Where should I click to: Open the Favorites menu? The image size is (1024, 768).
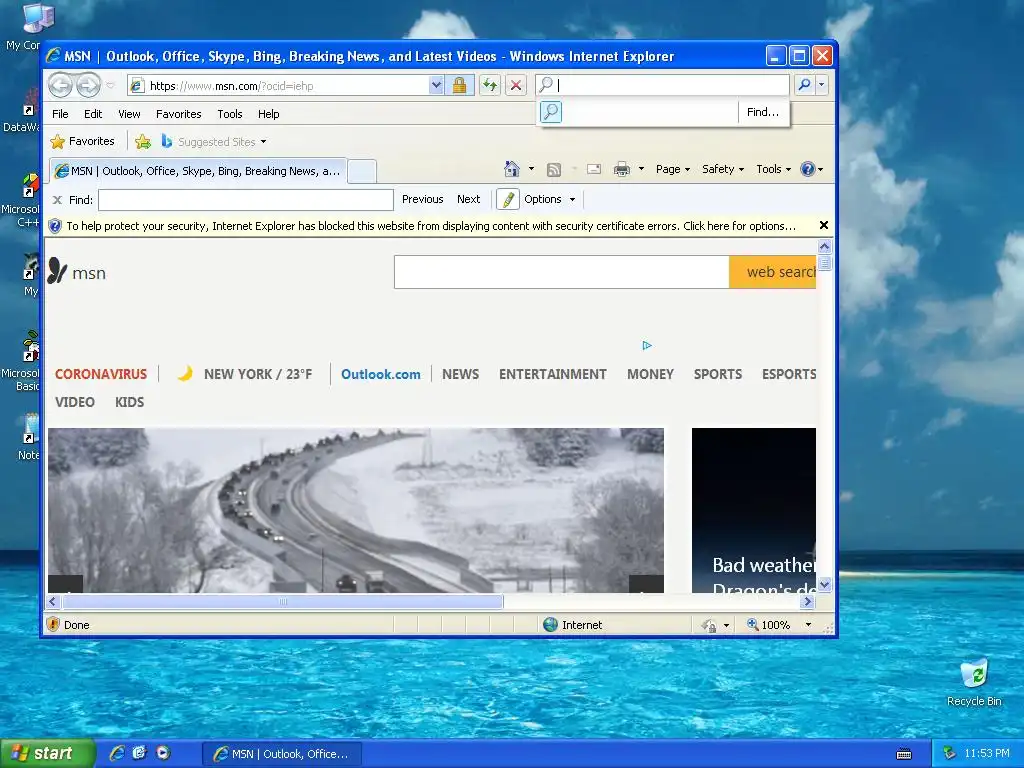click(x=178, y=114)
